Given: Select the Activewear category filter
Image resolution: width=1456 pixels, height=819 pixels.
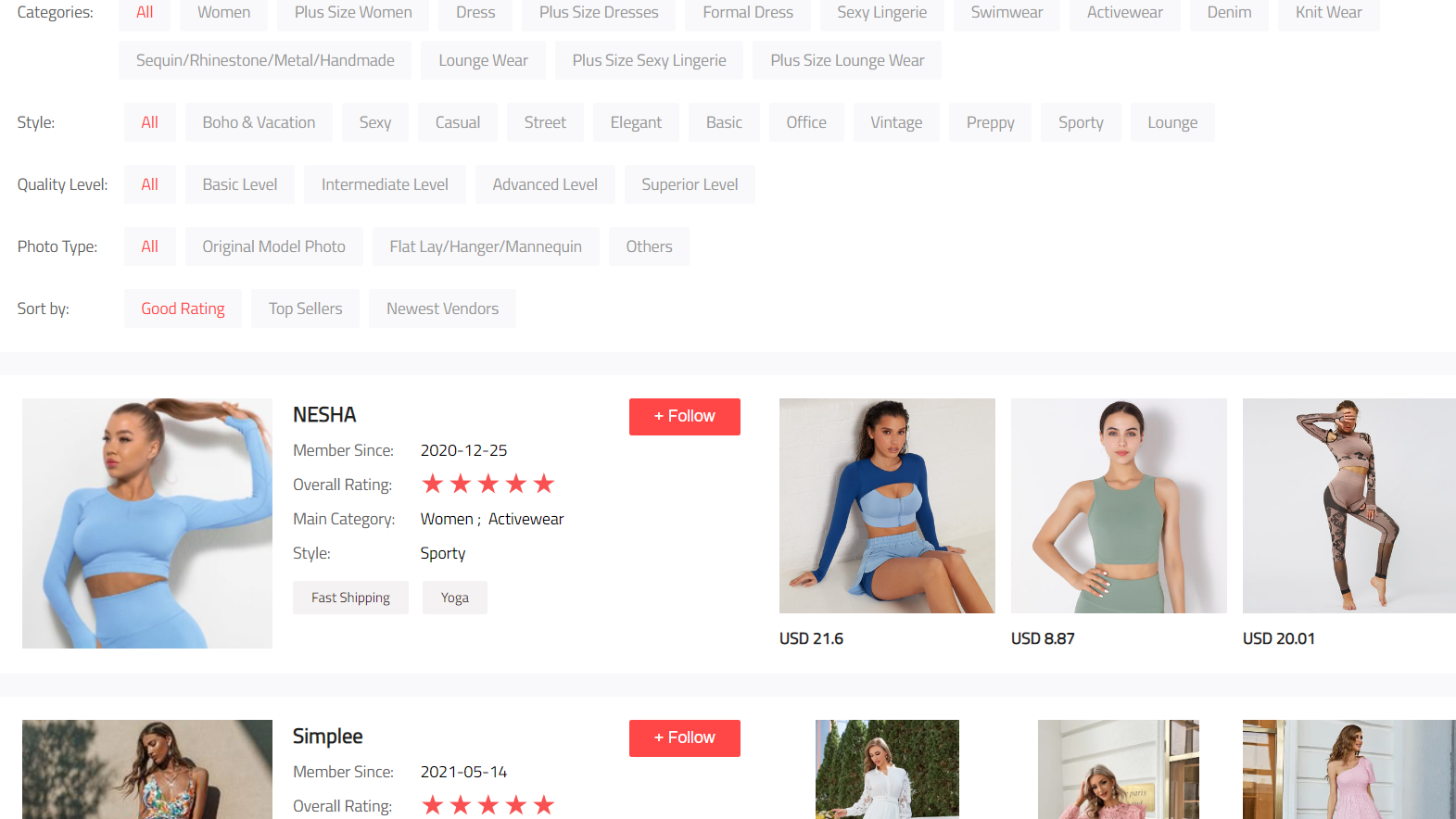Looking at the screenshot, I should pos(1124,13).
